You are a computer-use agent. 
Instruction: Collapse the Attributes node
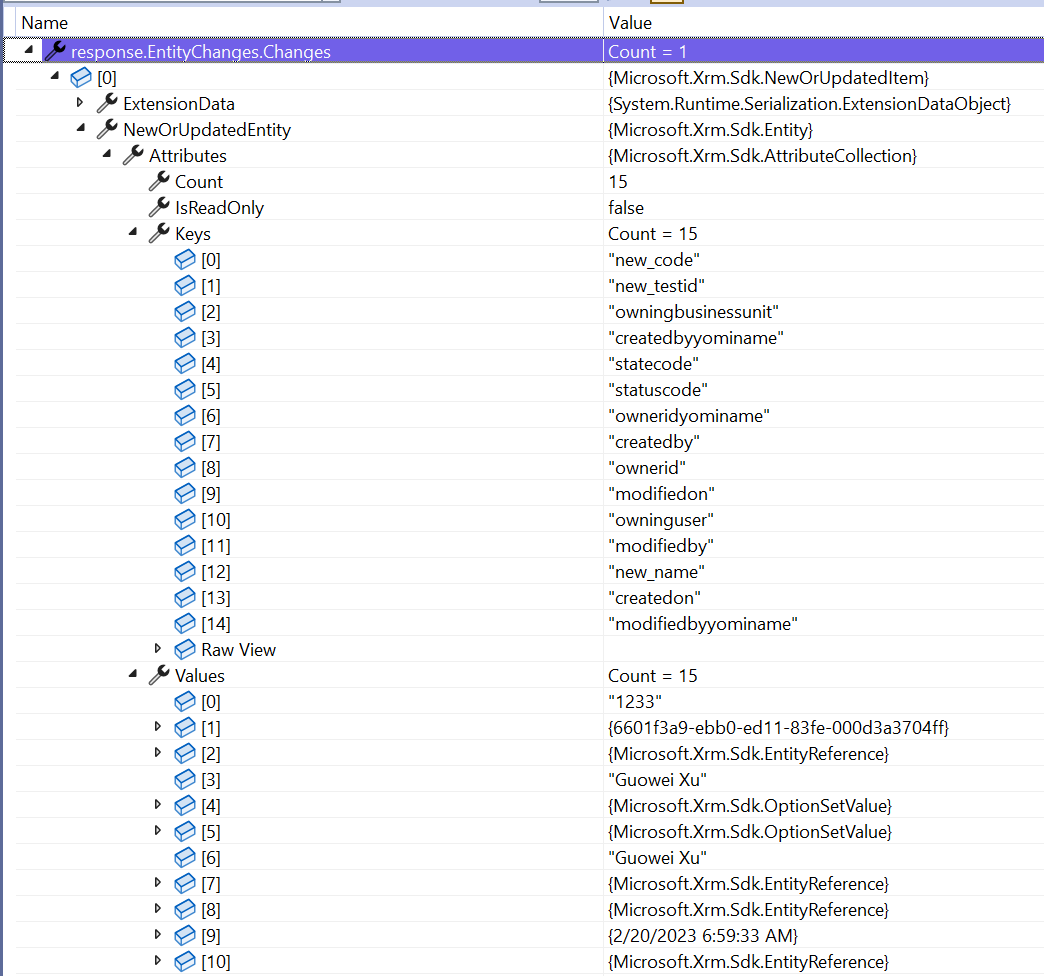tap(107, 153)
